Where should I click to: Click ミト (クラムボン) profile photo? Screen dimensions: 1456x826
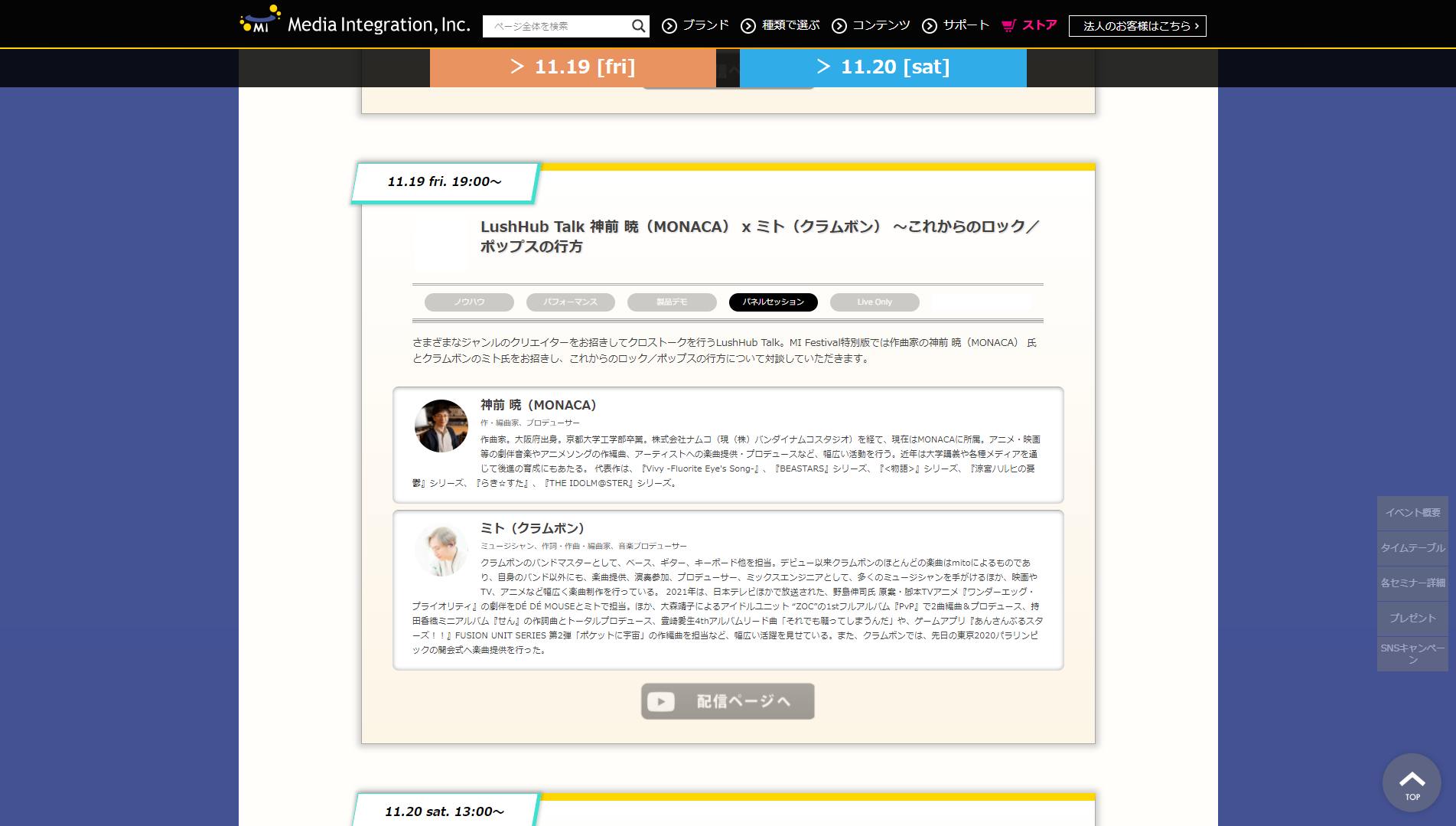tap(441, 550)
